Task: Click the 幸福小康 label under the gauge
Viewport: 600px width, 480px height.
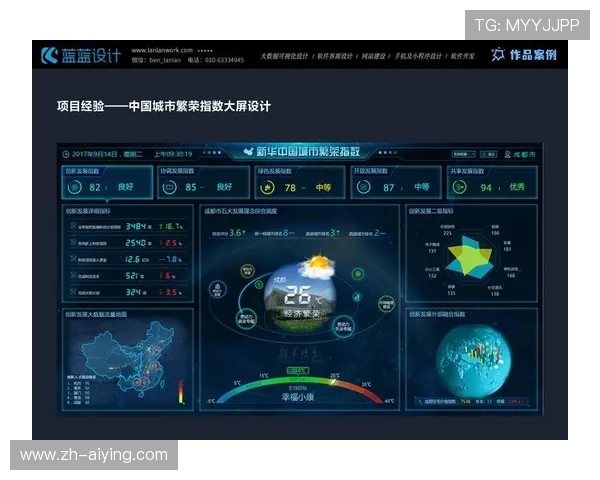Action: (x=298, y=397)
